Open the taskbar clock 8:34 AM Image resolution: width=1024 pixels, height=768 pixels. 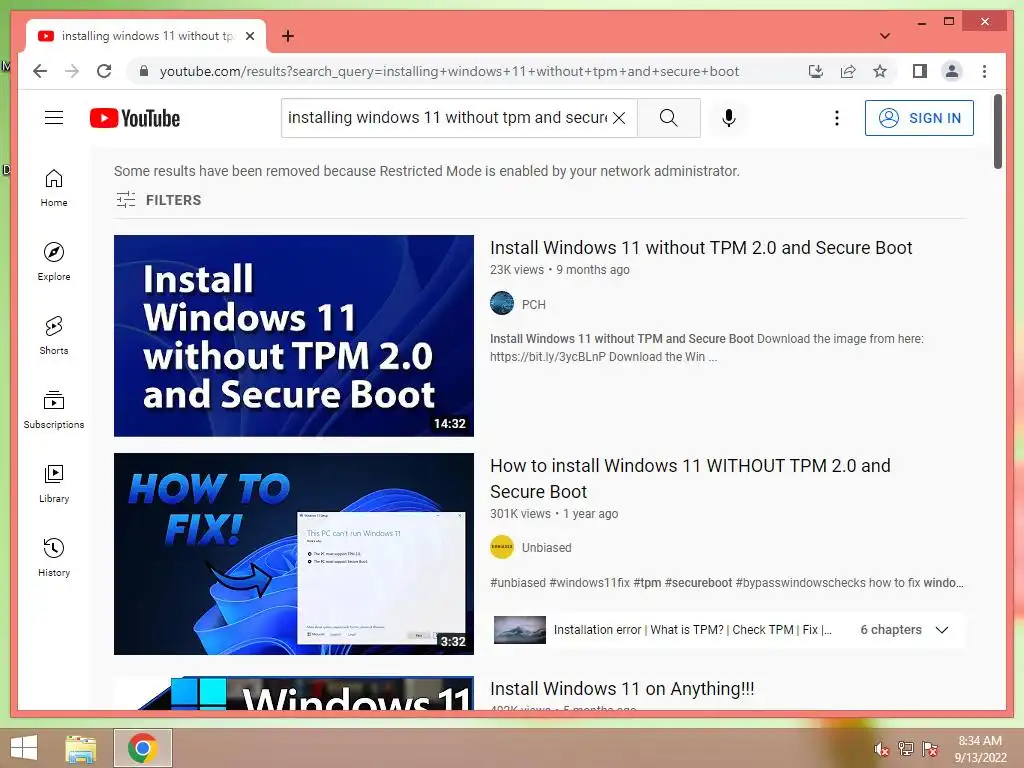980,748
